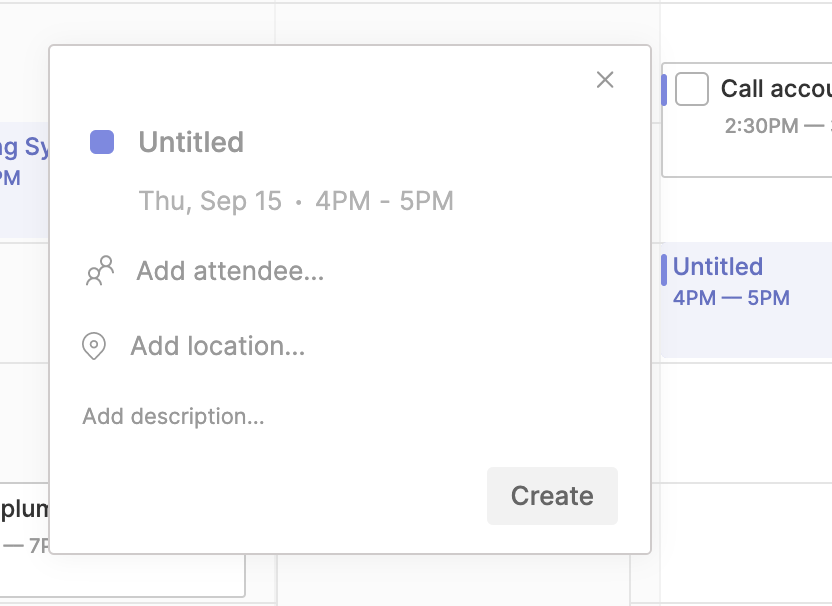
Task: Select the 5PM end time in popup
Action: (x=427, y=201)
